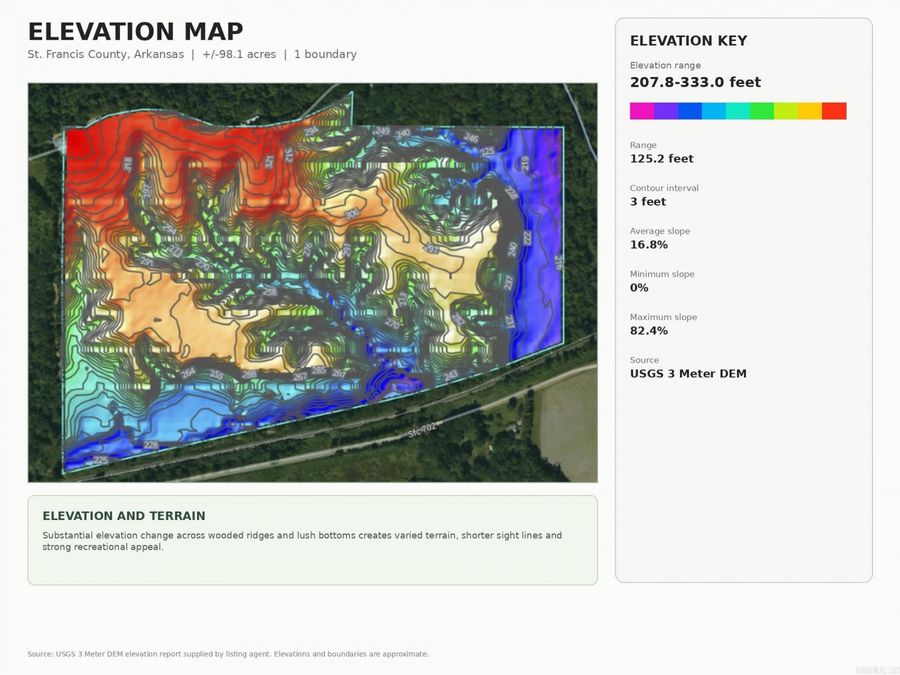
Task: Click the USGS 3 Meter DEM source text
Action: [x=688, y=374]
